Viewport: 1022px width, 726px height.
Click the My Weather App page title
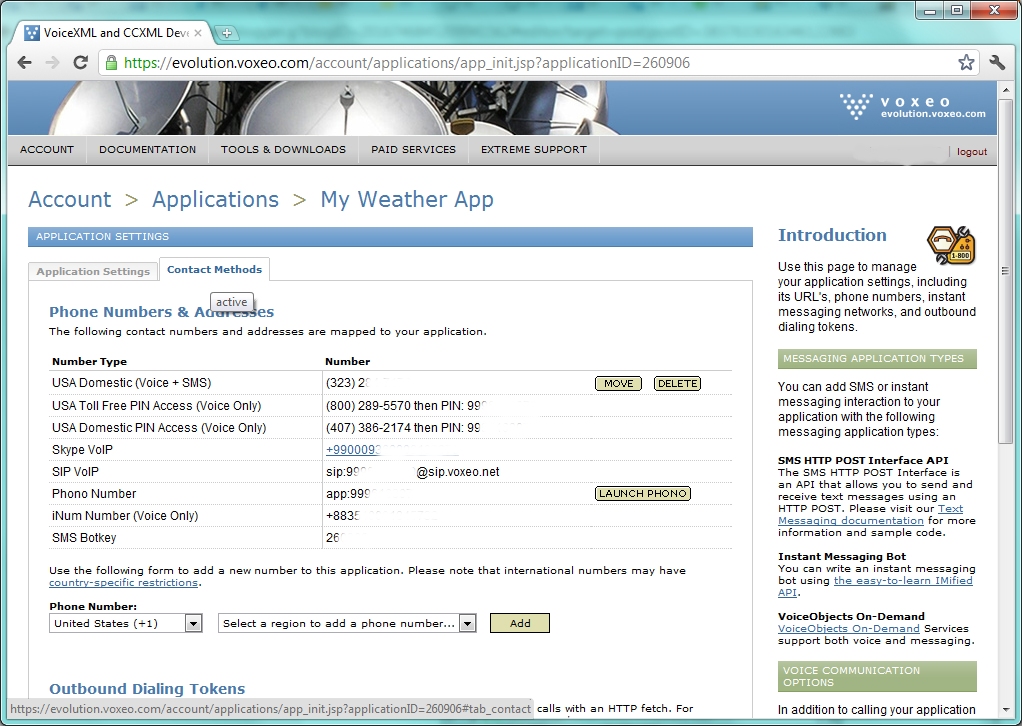[x=407, y=199]
